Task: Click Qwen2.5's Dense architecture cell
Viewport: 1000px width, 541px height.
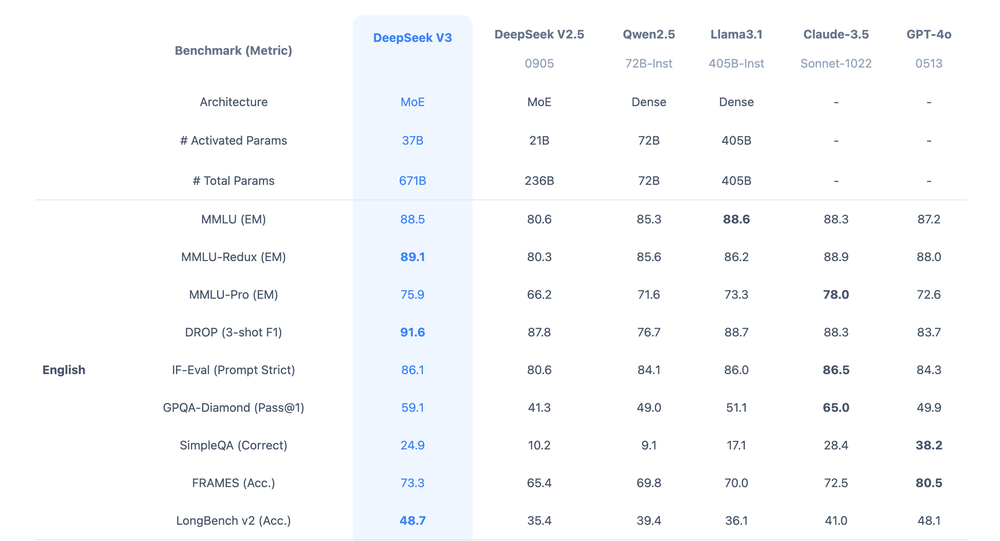Action: click(649, 102)
